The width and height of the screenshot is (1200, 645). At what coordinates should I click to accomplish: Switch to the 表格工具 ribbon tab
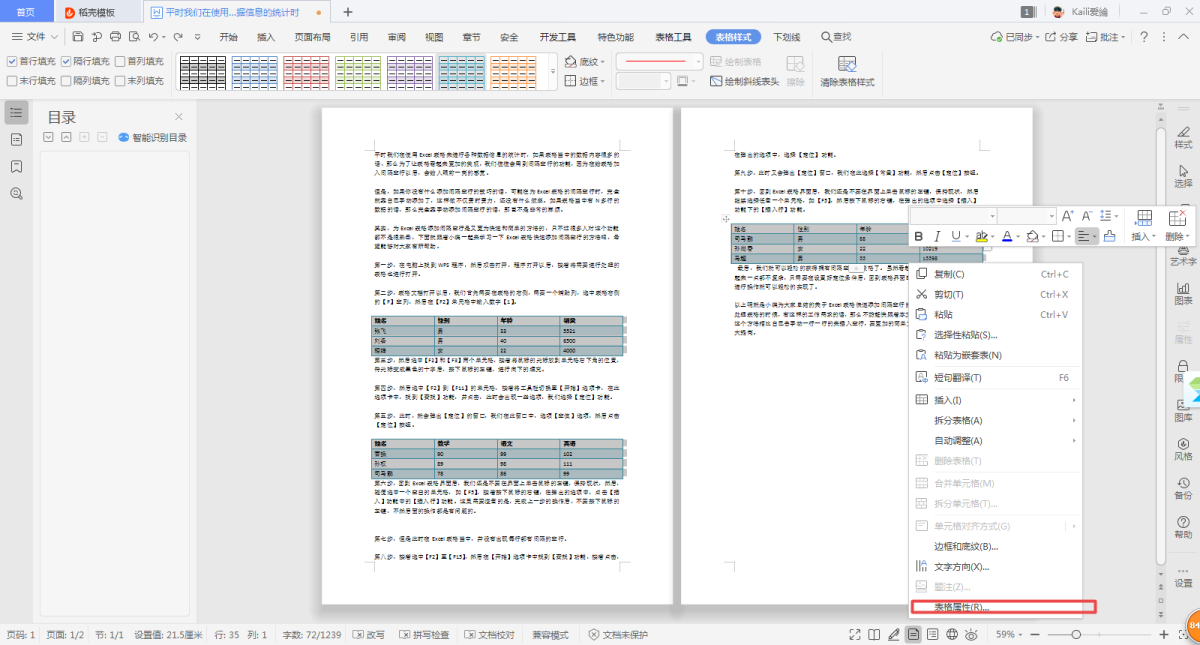[x=673, y=37]
